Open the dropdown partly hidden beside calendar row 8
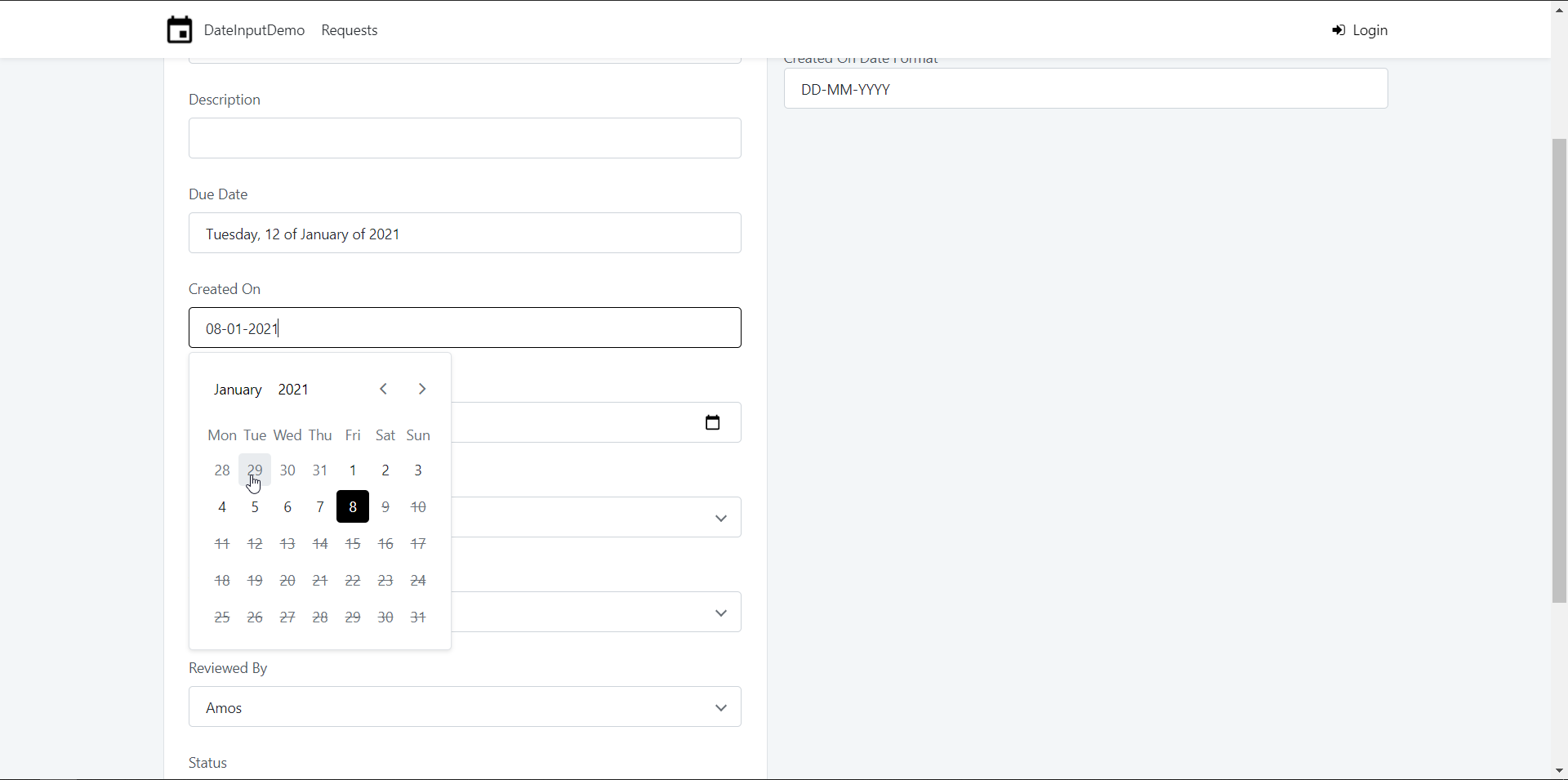Image resolution: width=1568 pixels, height=780 pixels. (x=596, y=518)
